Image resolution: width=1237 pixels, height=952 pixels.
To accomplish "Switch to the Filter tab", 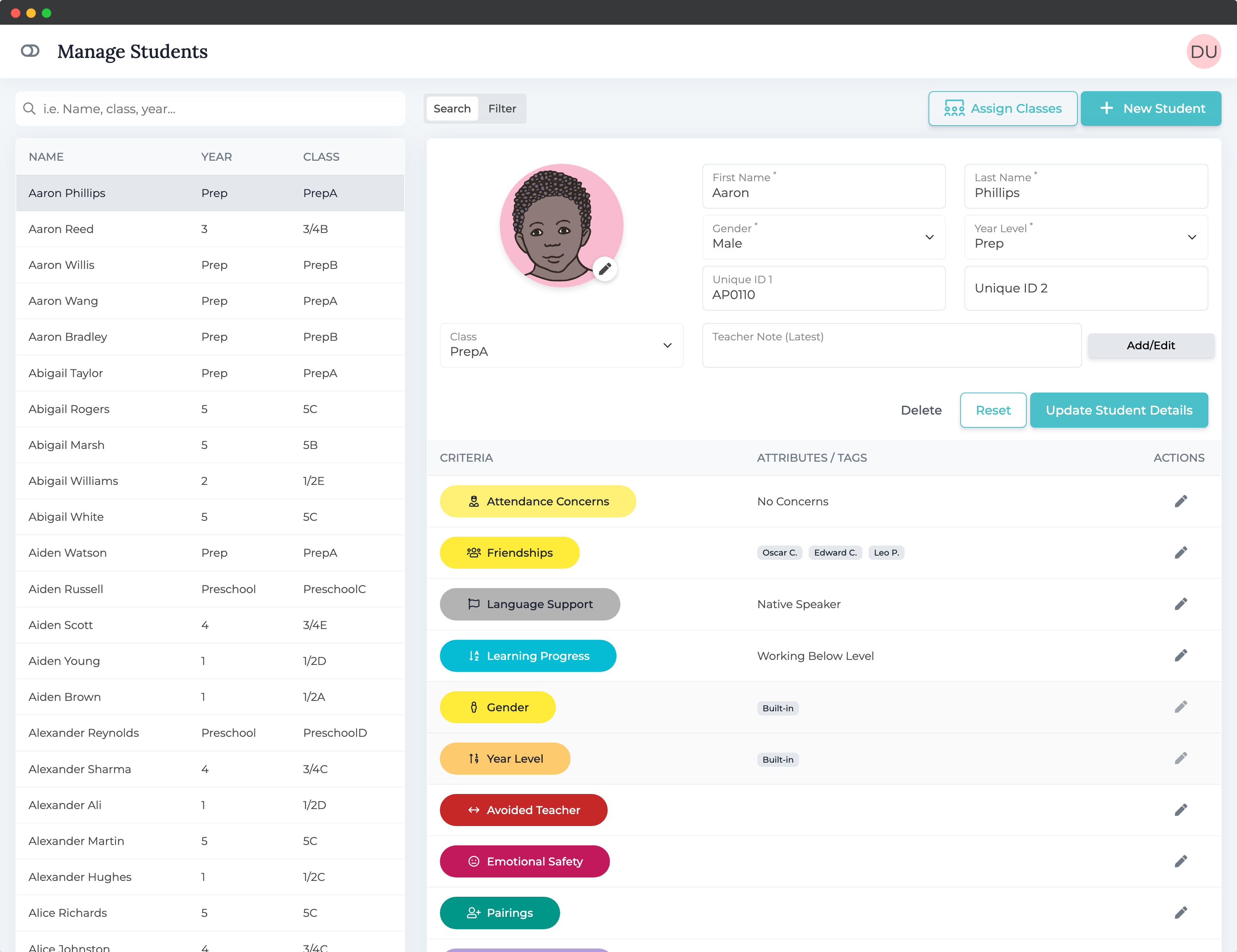I will [x=502, y=108].
